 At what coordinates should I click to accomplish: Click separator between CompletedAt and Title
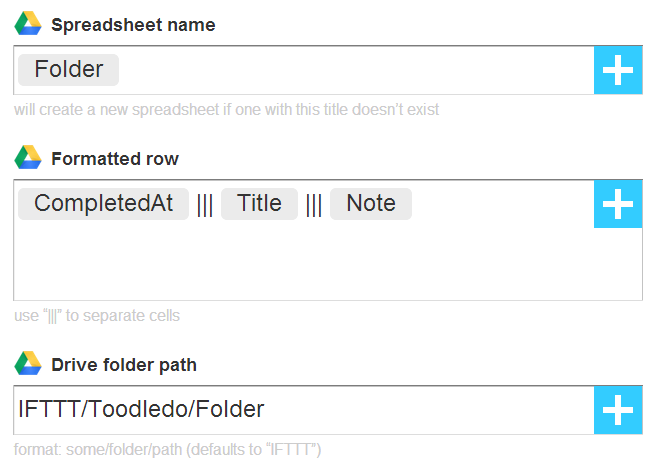[x=205, y=205]
